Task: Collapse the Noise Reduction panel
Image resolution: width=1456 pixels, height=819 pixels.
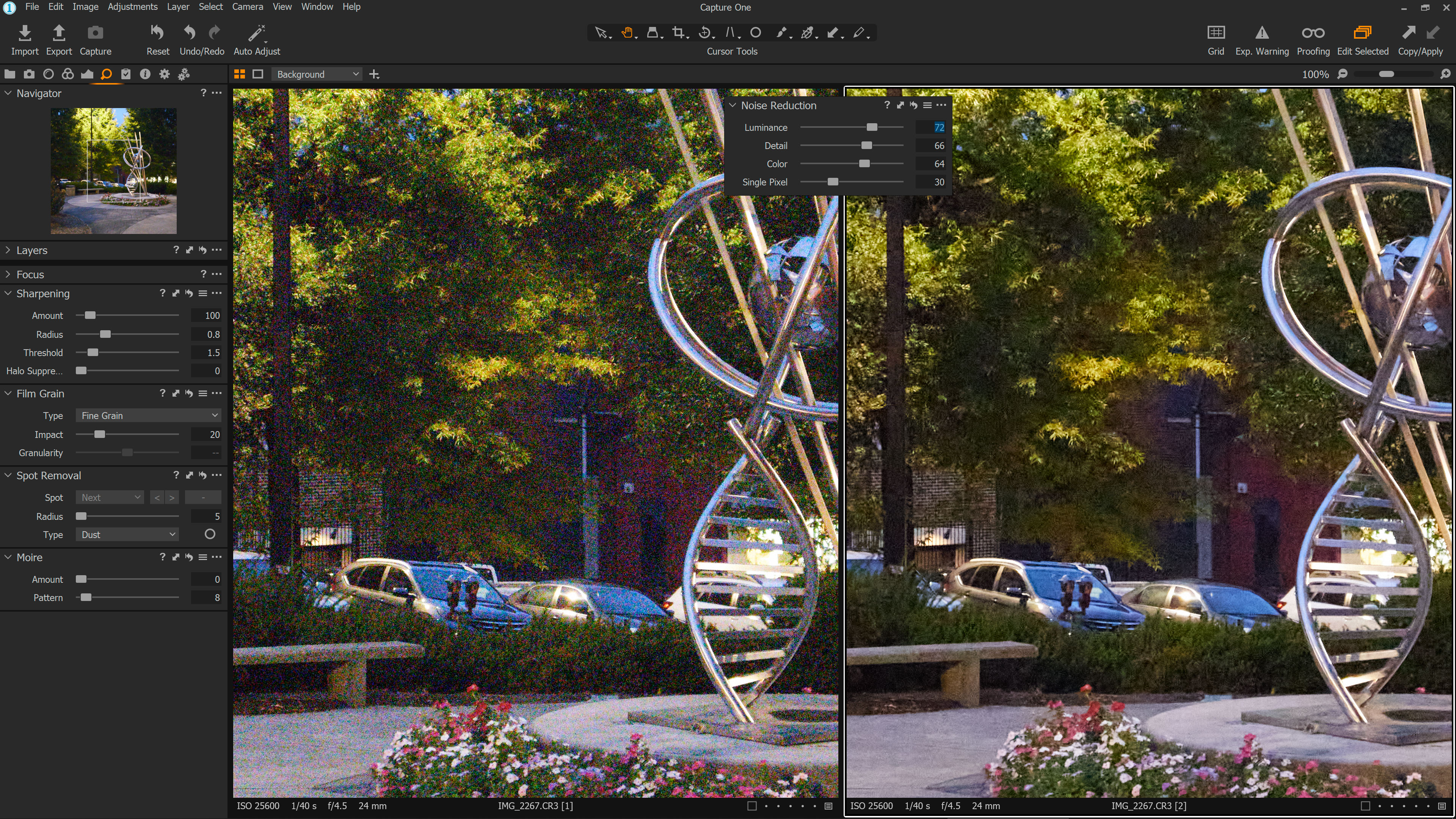Action: pos(733,105)
